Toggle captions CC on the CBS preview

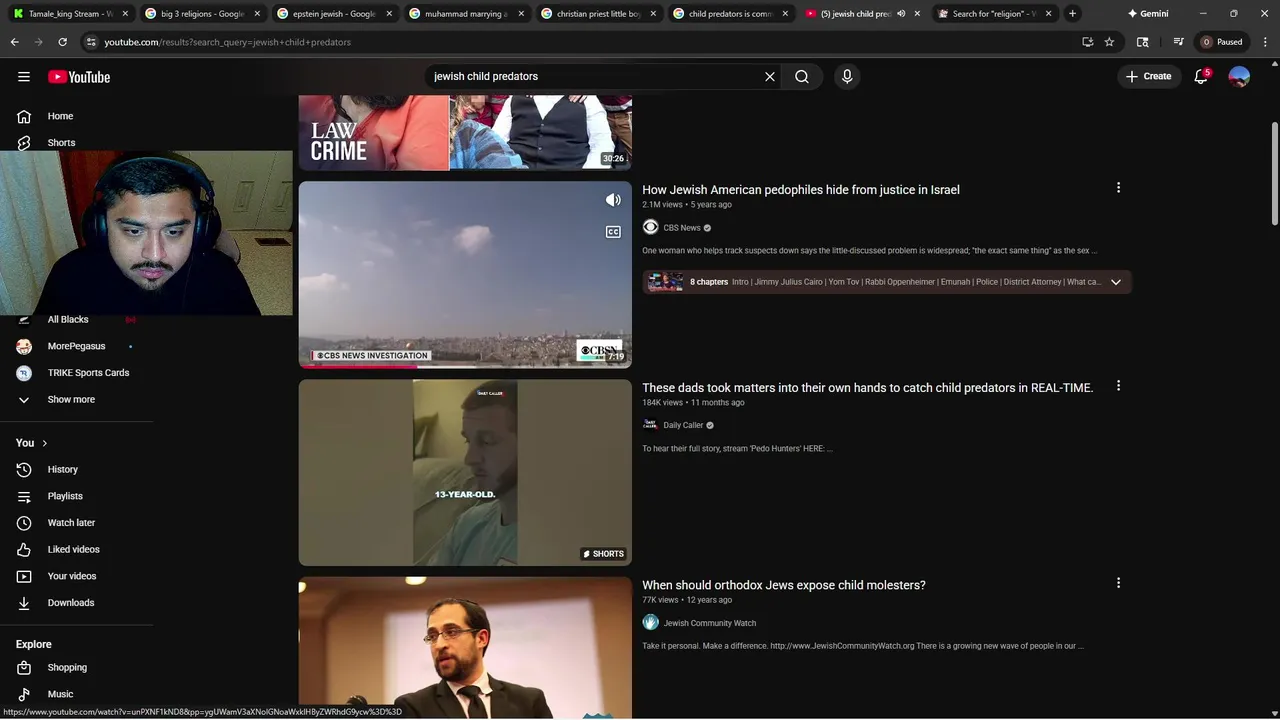(613, 232)
